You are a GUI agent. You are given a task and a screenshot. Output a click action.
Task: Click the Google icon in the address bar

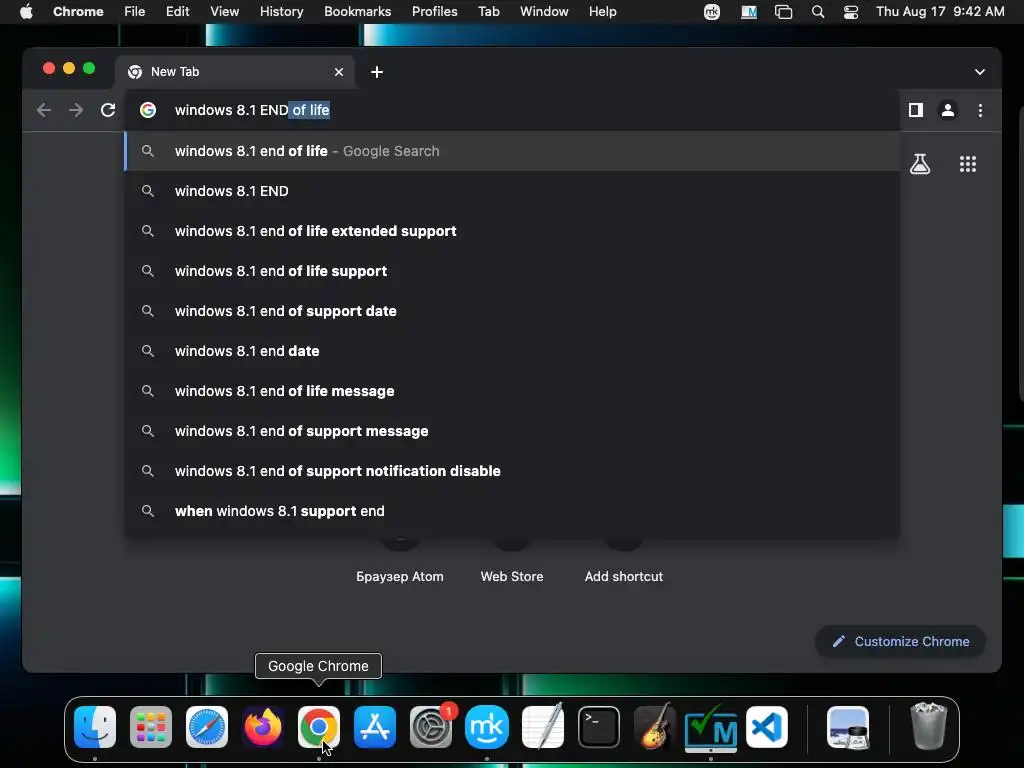pos(148,110)
